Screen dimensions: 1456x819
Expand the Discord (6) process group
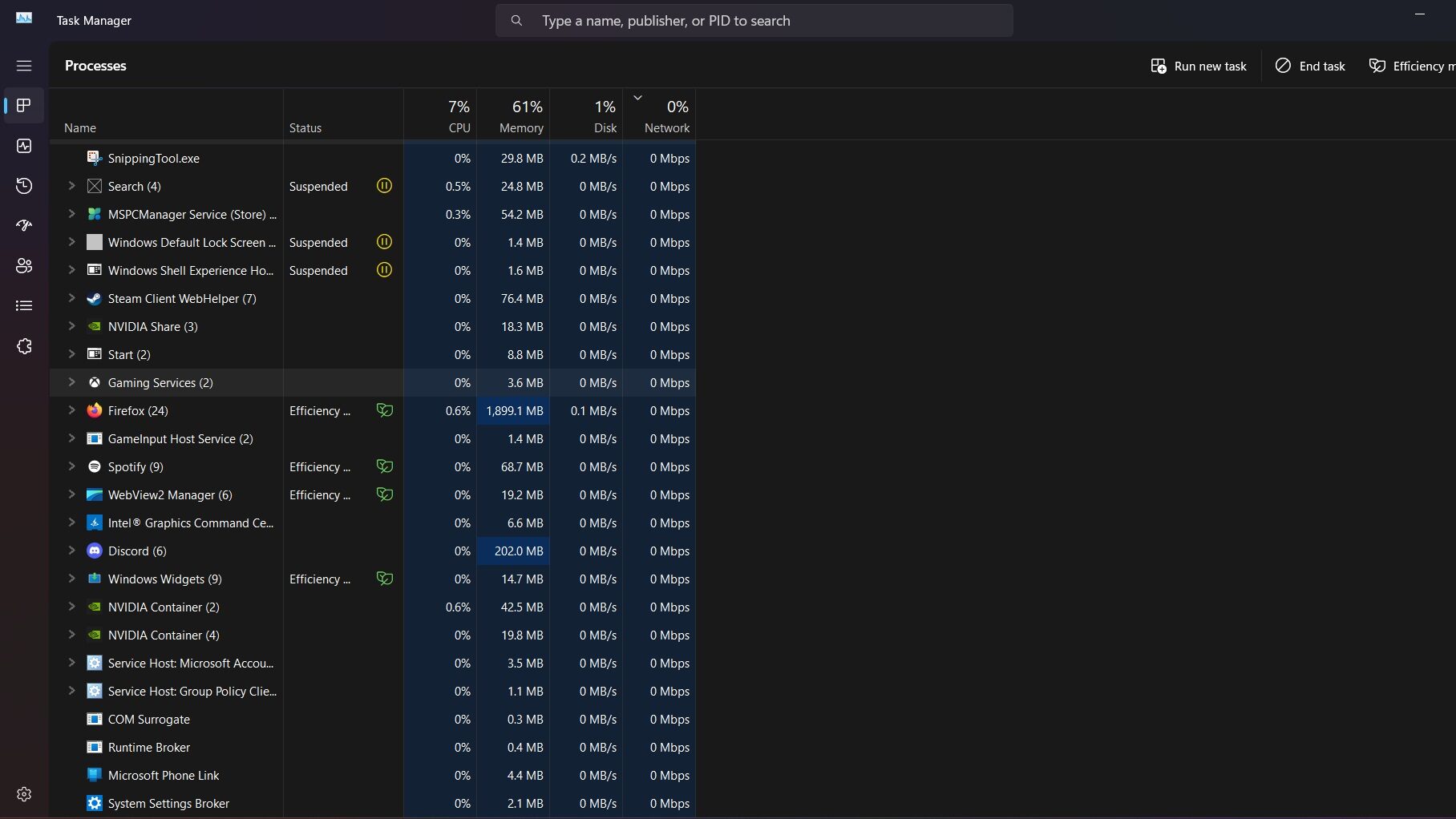coord(71,551)
